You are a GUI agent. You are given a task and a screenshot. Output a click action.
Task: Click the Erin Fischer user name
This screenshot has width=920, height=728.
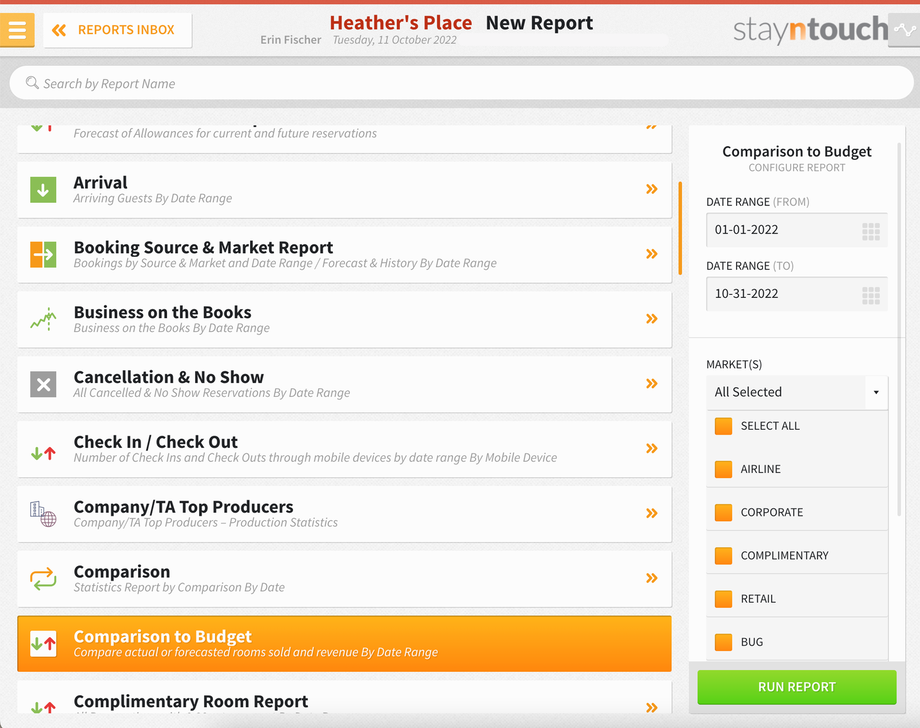[290, 40]
